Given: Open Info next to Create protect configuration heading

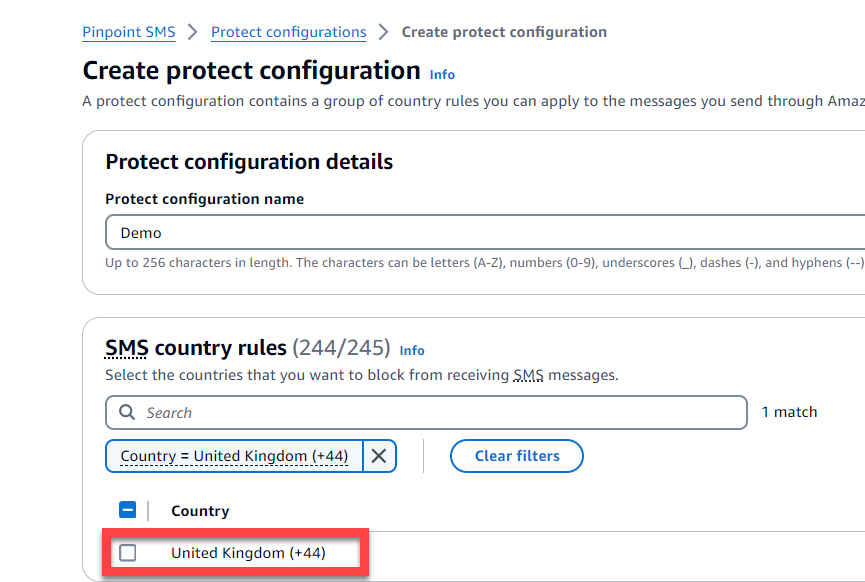Looking at the screenshot, I should pyautogui.click(x=441, y=74).
